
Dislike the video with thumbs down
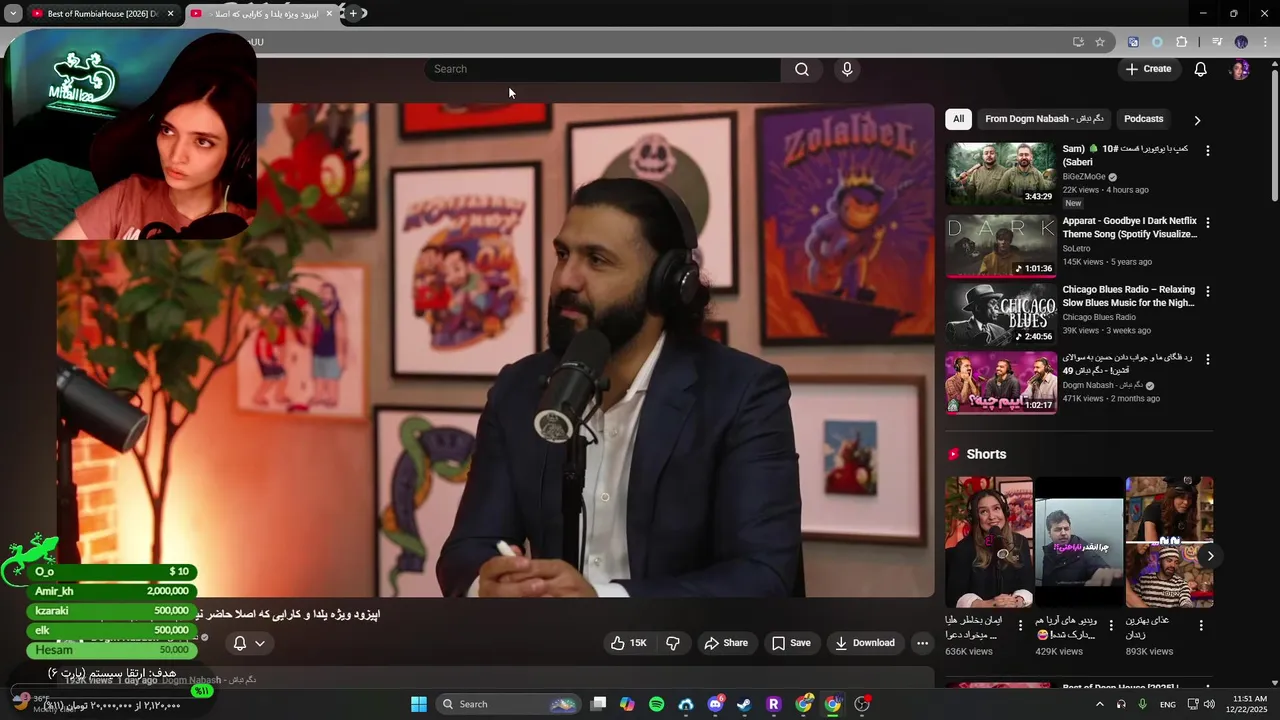tap(673, 643)
